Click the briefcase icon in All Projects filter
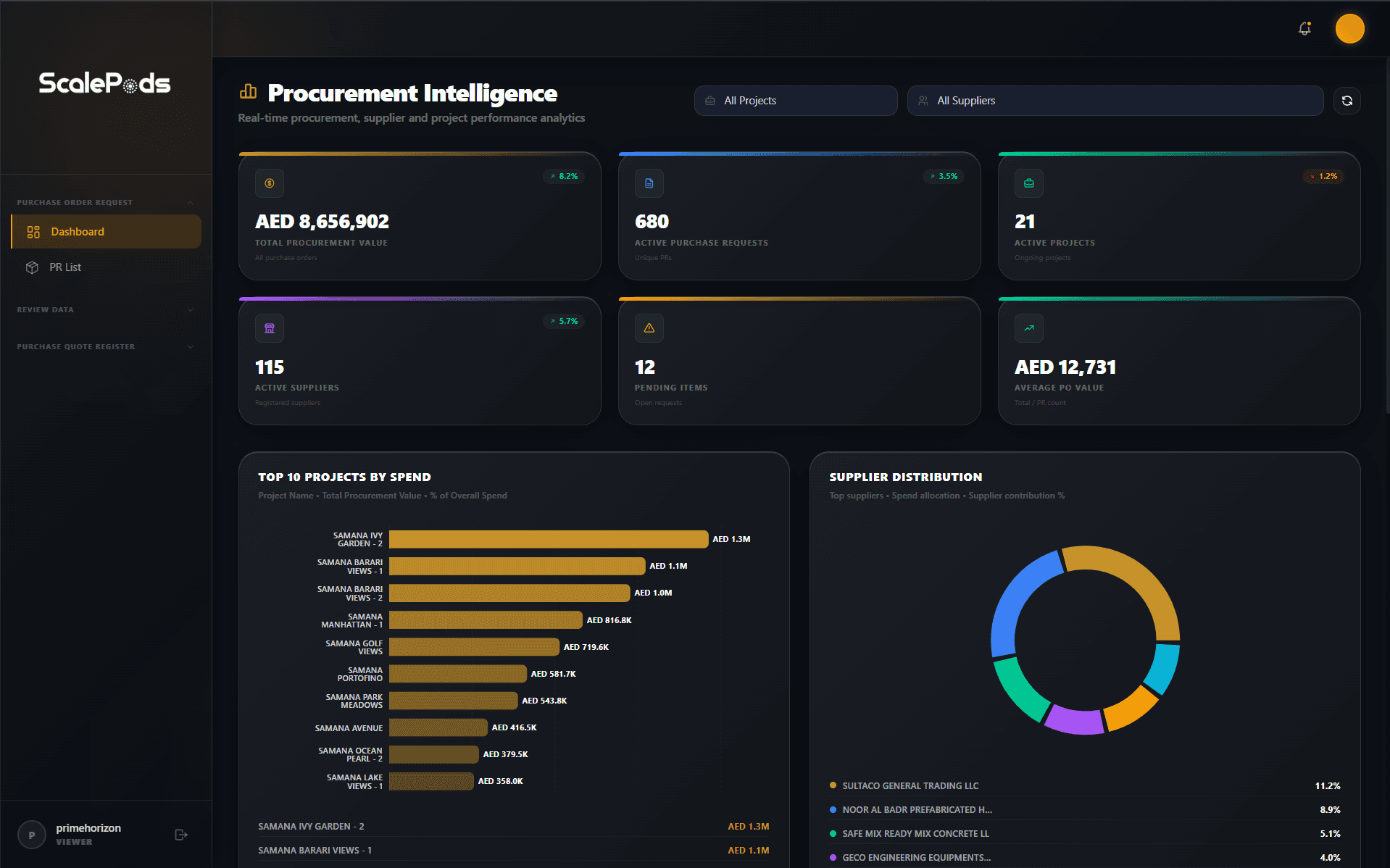 [x=710, y=101]
